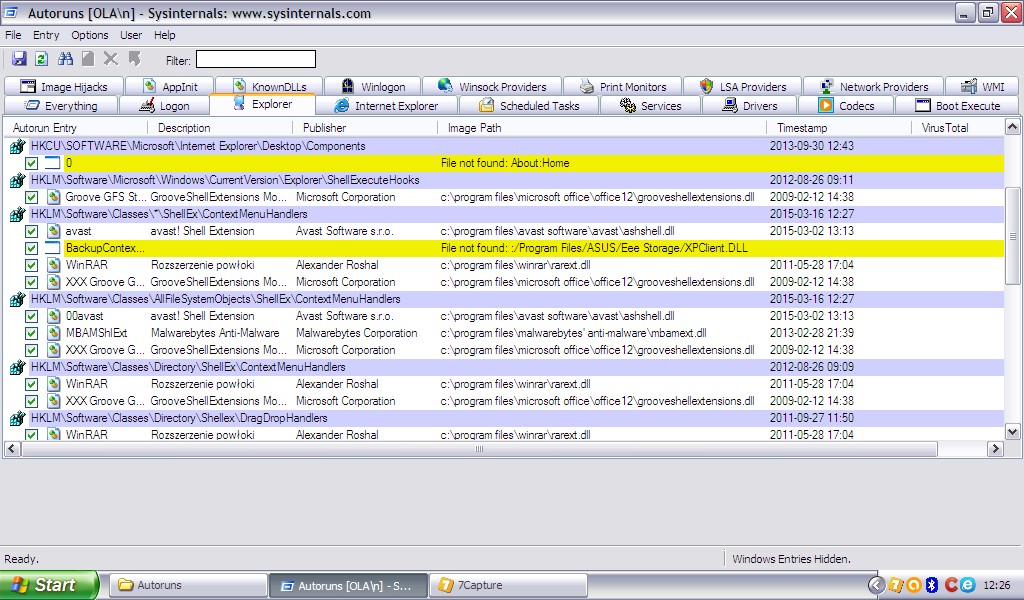Uncheck the avast ContextMenuHandlers entry
1024x600 pixels.
[x=31, y=231]
